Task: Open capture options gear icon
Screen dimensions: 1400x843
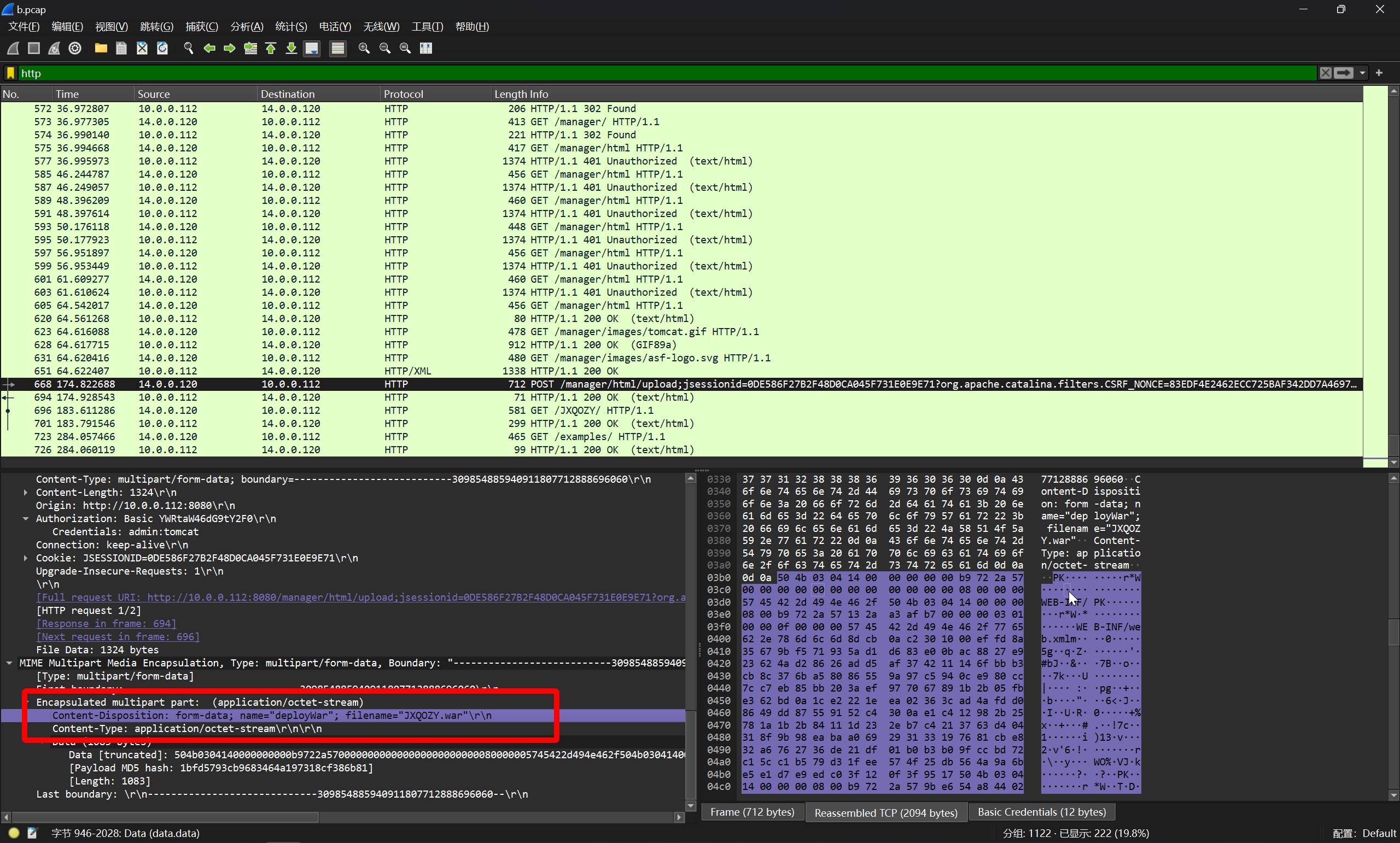Action: coord(74,48)
